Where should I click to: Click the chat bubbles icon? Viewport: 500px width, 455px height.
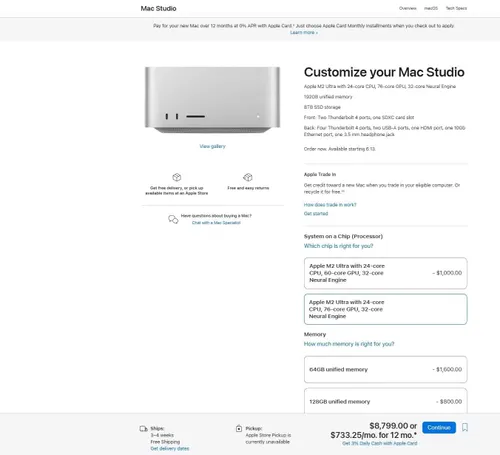173,219
